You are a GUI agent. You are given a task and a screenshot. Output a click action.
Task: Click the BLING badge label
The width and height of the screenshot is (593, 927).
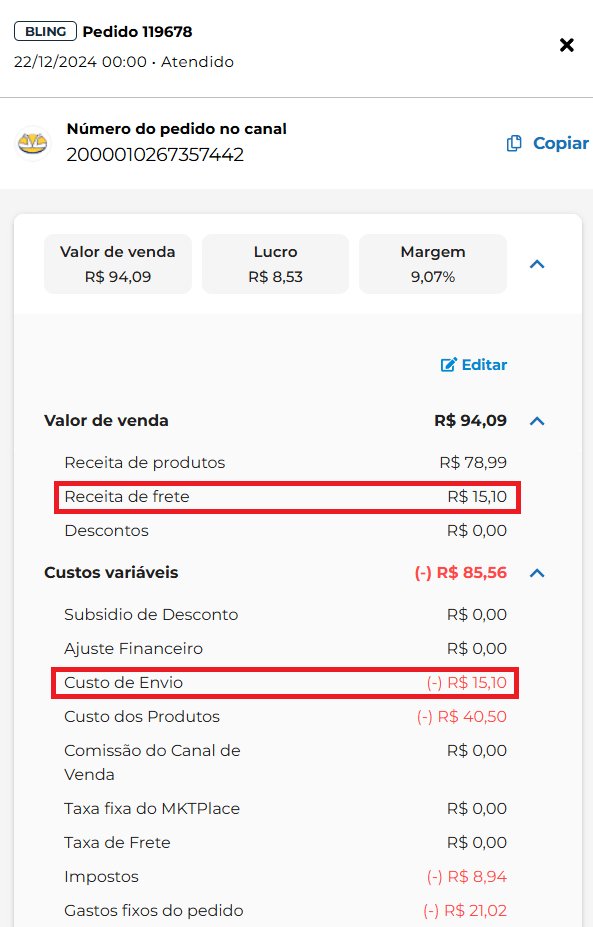tap(46, 31)
